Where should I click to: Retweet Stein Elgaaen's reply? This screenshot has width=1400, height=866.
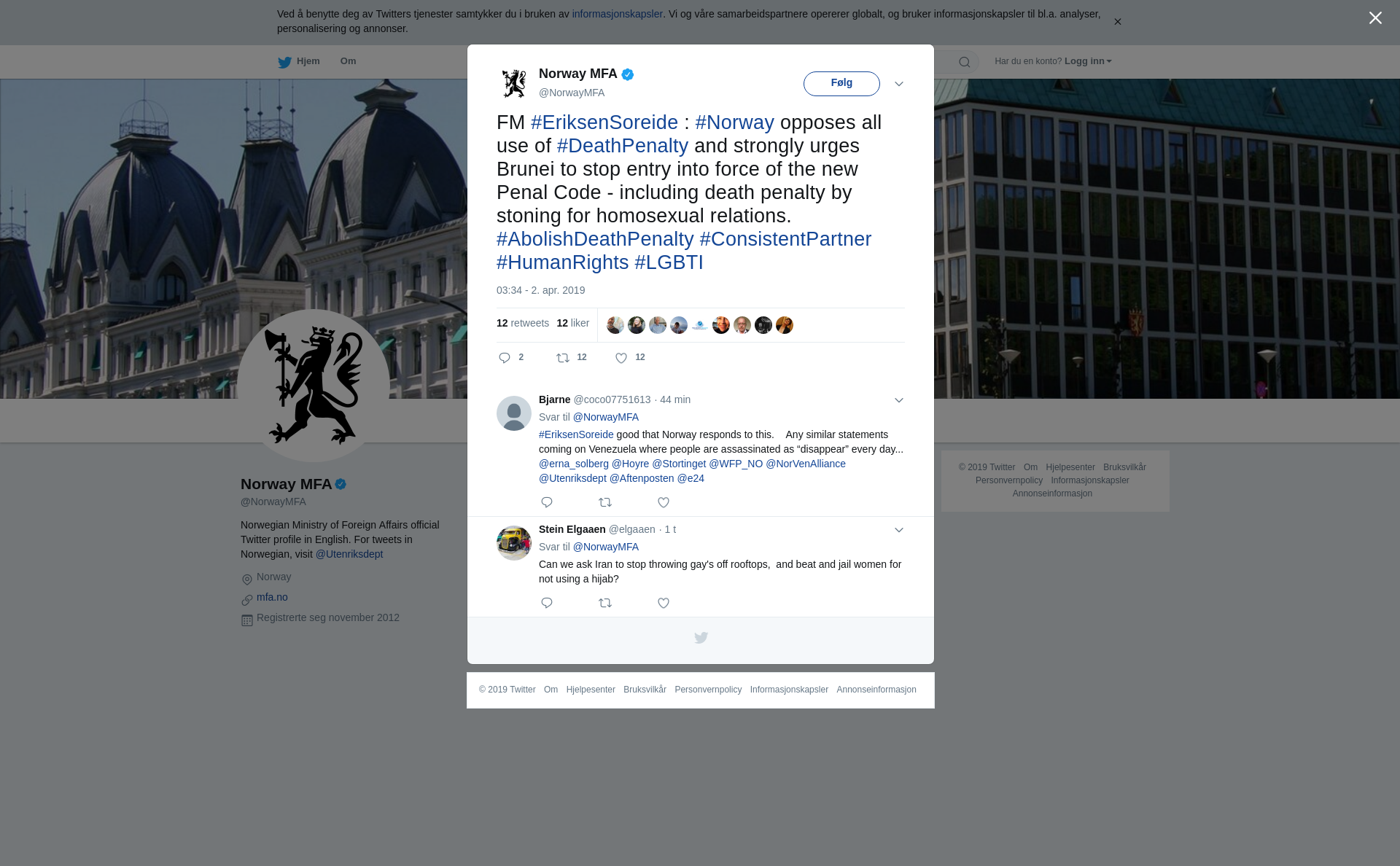tap(605, 603)
